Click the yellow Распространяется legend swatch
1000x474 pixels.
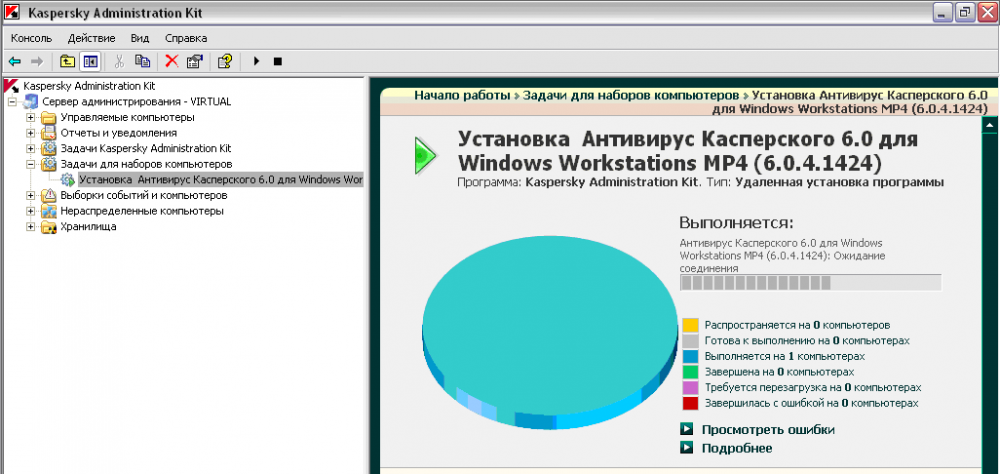tap(691, 325)
